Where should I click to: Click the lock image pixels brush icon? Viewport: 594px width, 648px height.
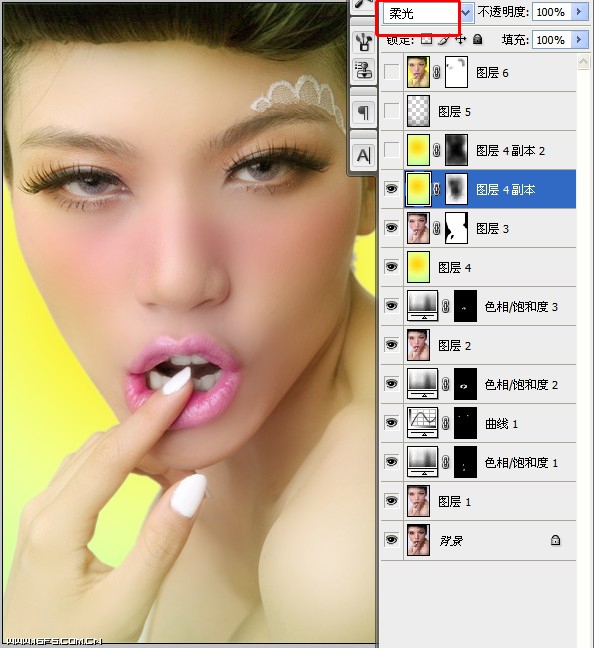click(444, 40)
